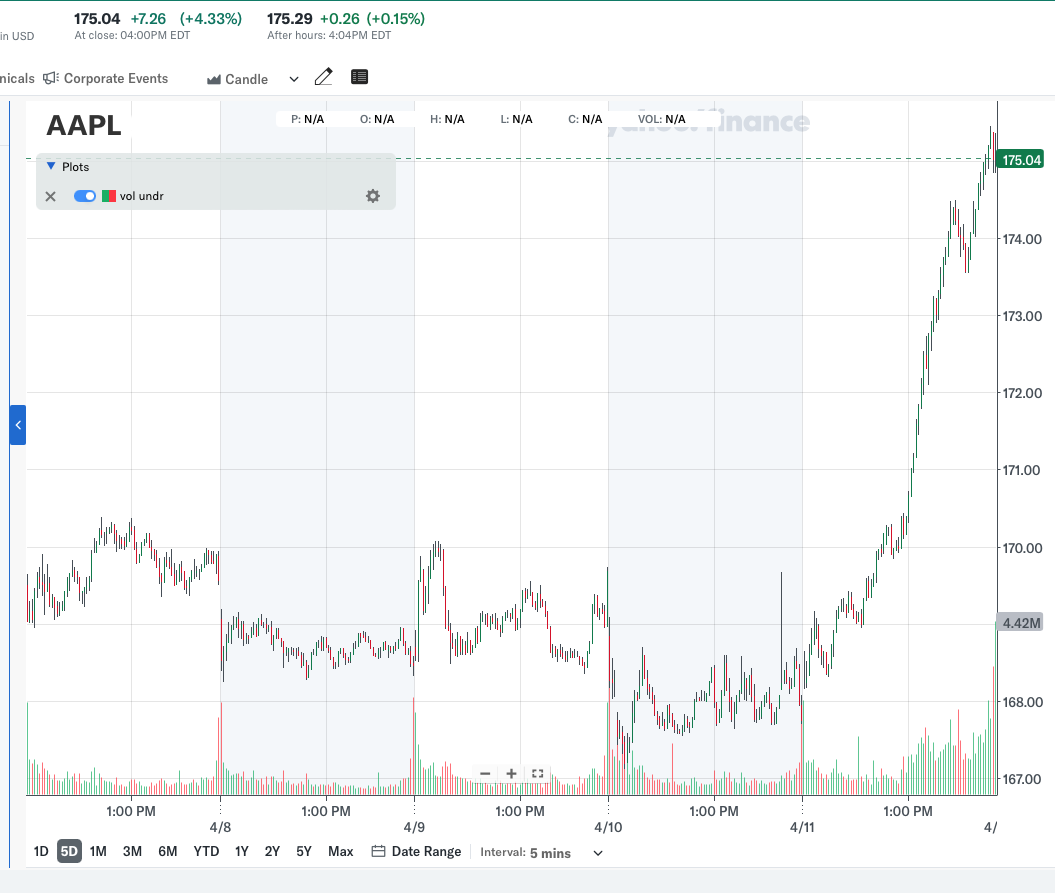Select the YTD time range
The width and height of the screenshot is (1055, 893).
pyautogui.click(x=206, y=852)
